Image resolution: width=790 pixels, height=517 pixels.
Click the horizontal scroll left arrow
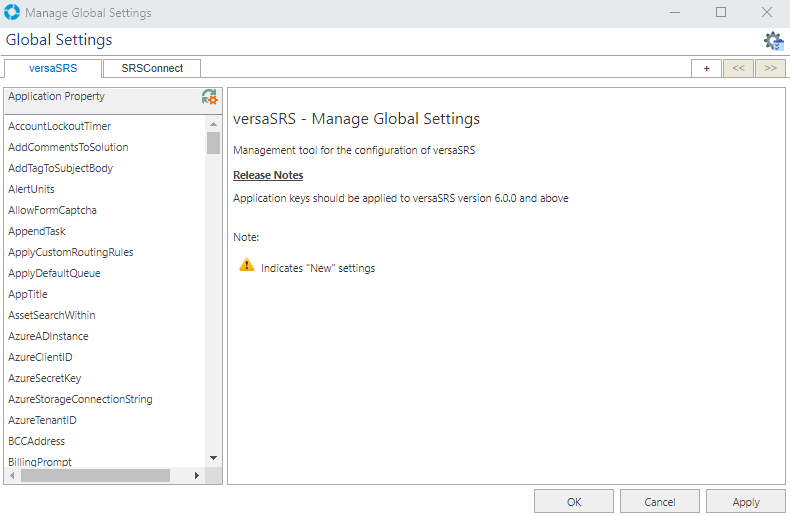coord(12,475)
